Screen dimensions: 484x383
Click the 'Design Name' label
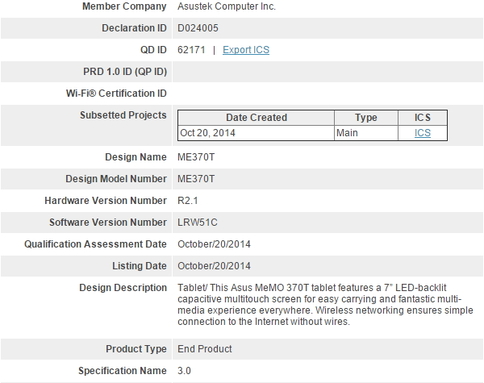[x=136, y=157]
